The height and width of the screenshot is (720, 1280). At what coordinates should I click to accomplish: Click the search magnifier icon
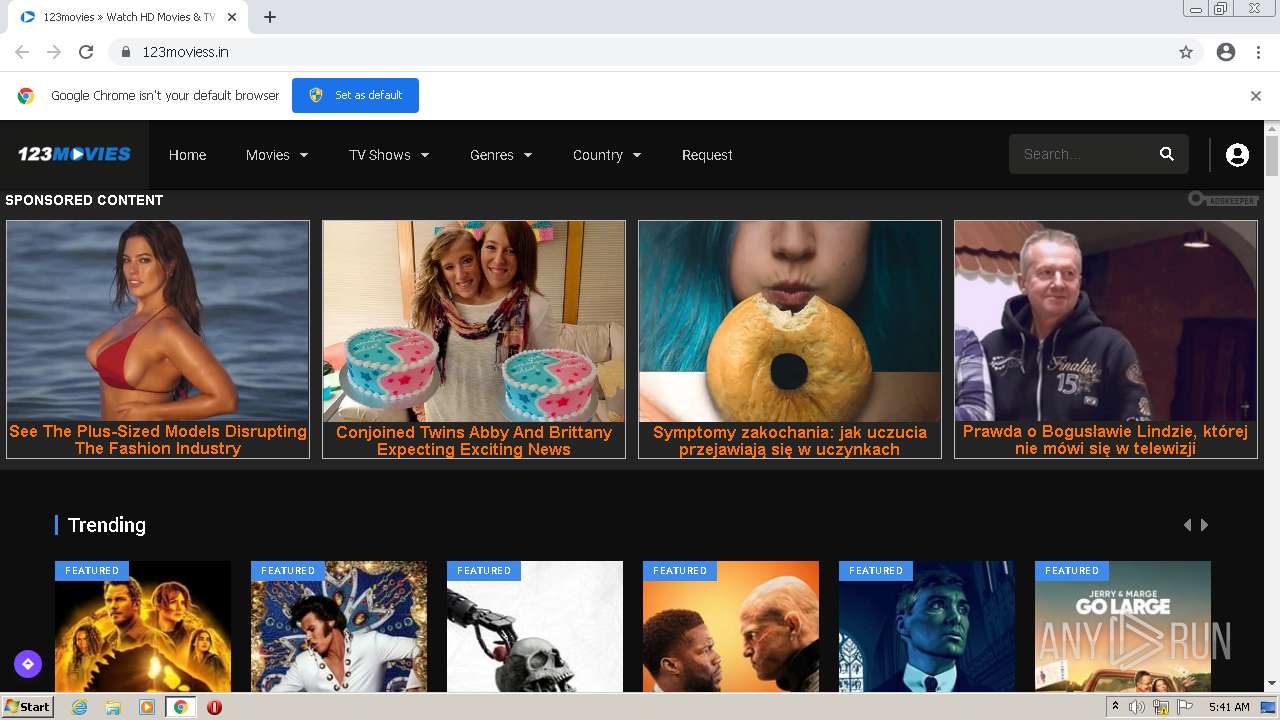coord(1166,154)
